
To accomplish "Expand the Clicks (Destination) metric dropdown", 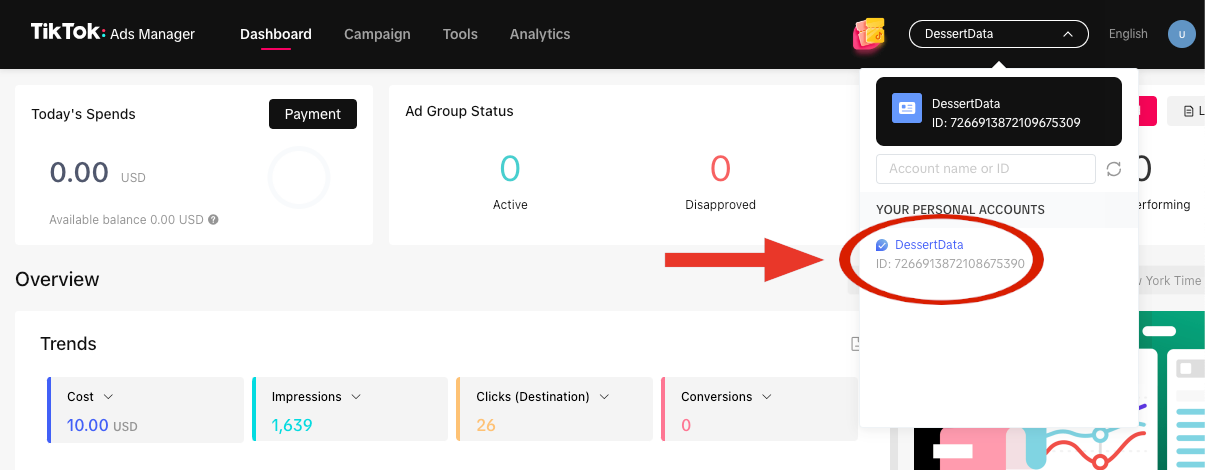I will click(604, 397).
